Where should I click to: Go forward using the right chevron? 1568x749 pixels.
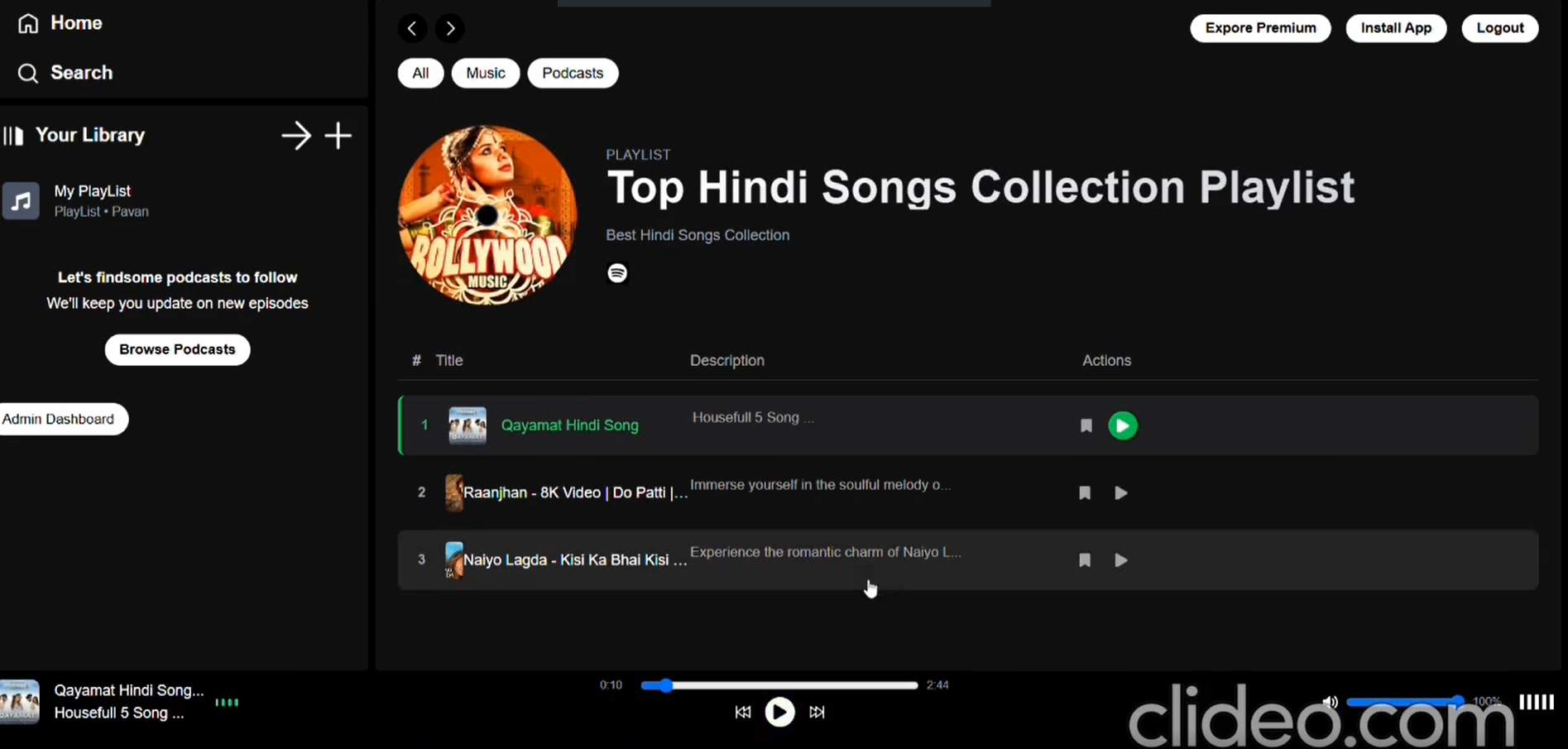click(450, 28)
